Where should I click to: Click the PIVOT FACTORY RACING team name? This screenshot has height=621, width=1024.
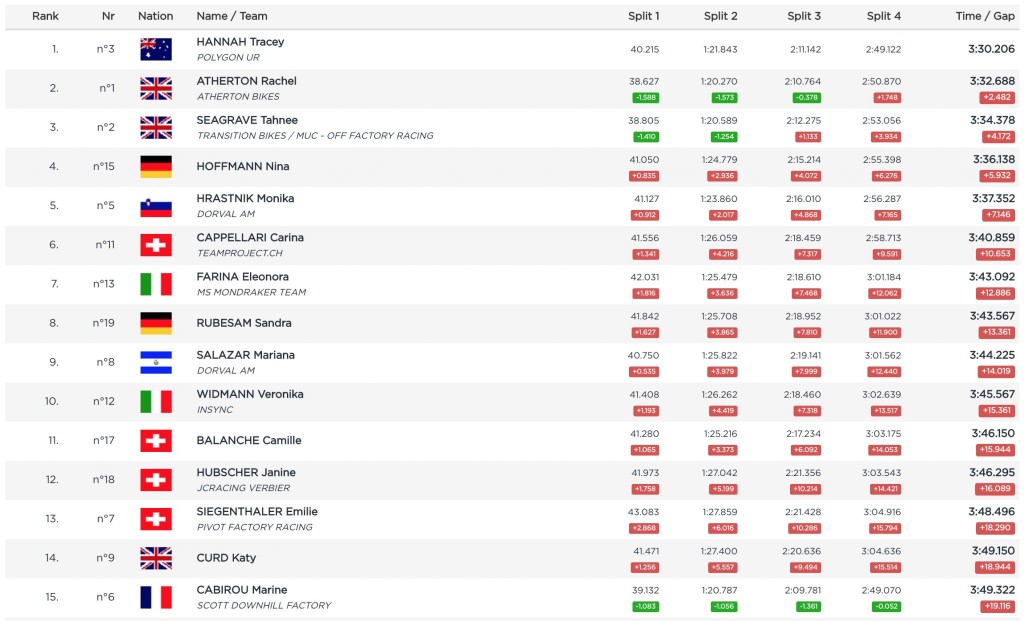pos(254,527)
